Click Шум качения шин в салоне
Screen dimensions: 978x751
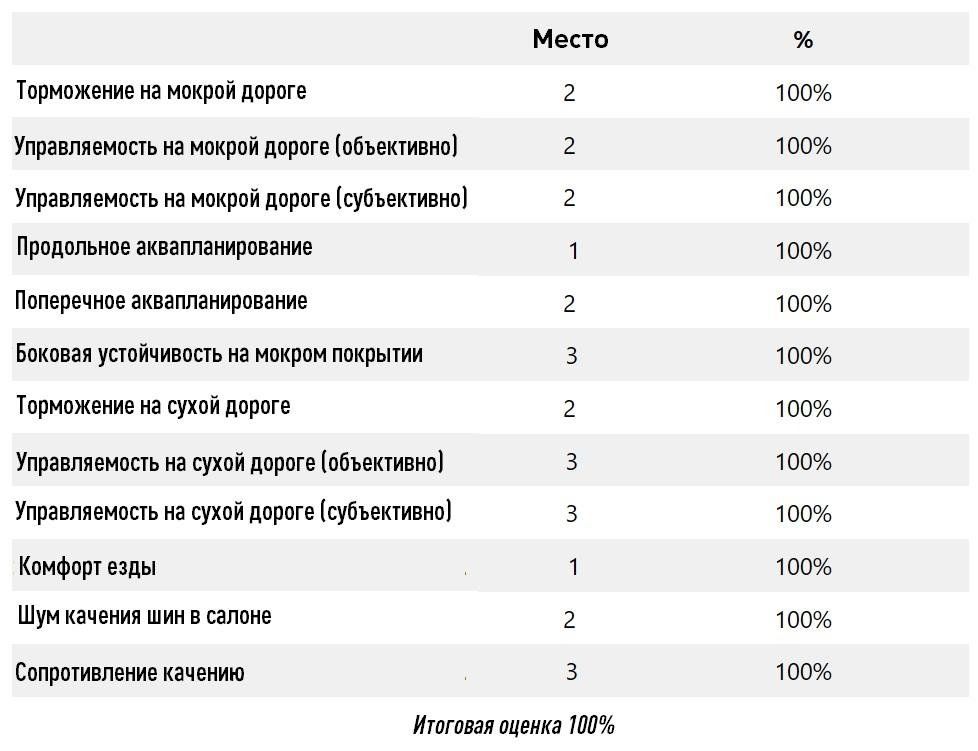[144, 616]
